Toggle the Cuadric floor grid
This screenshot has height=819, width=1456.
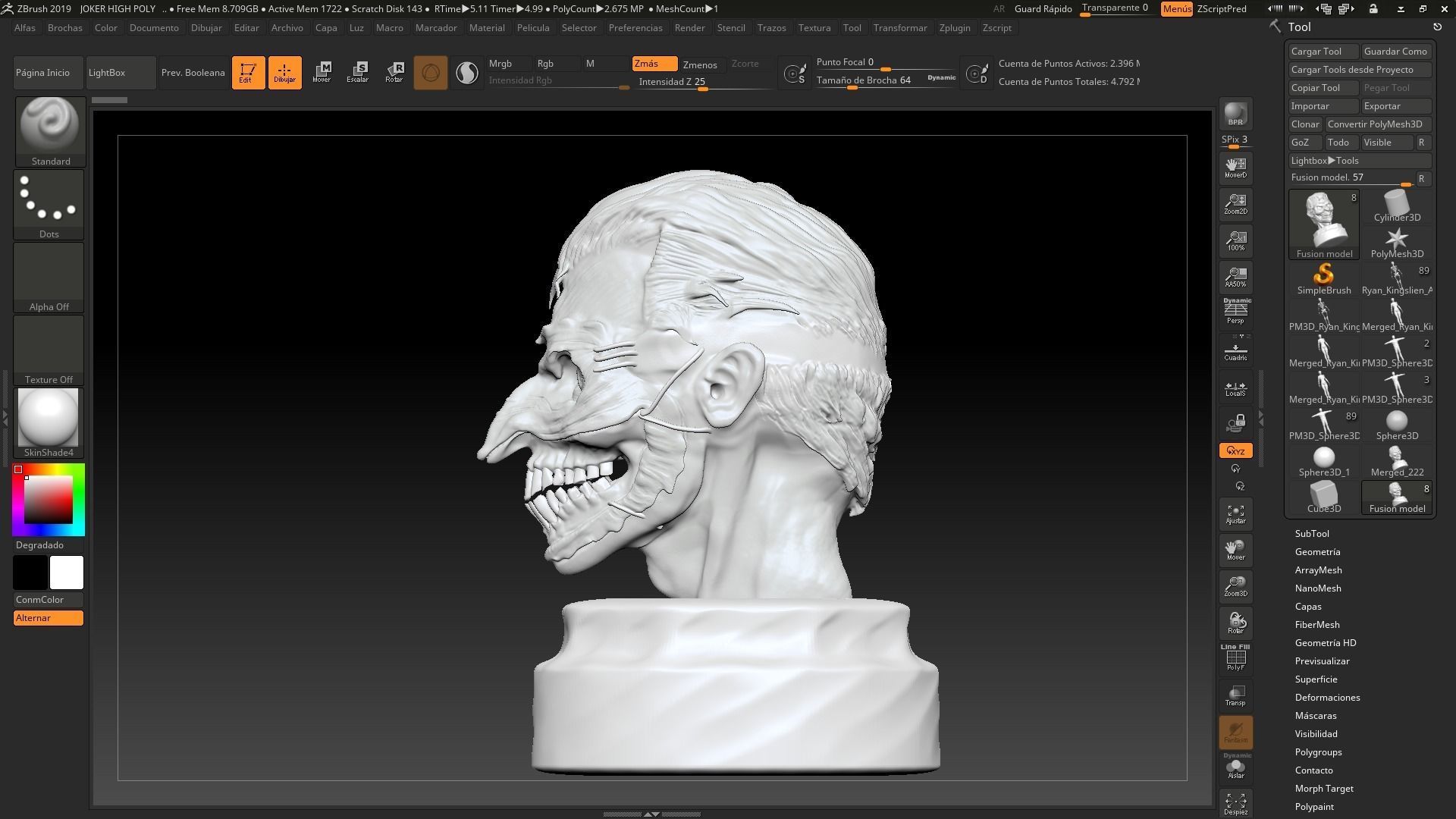[1235, 350]
